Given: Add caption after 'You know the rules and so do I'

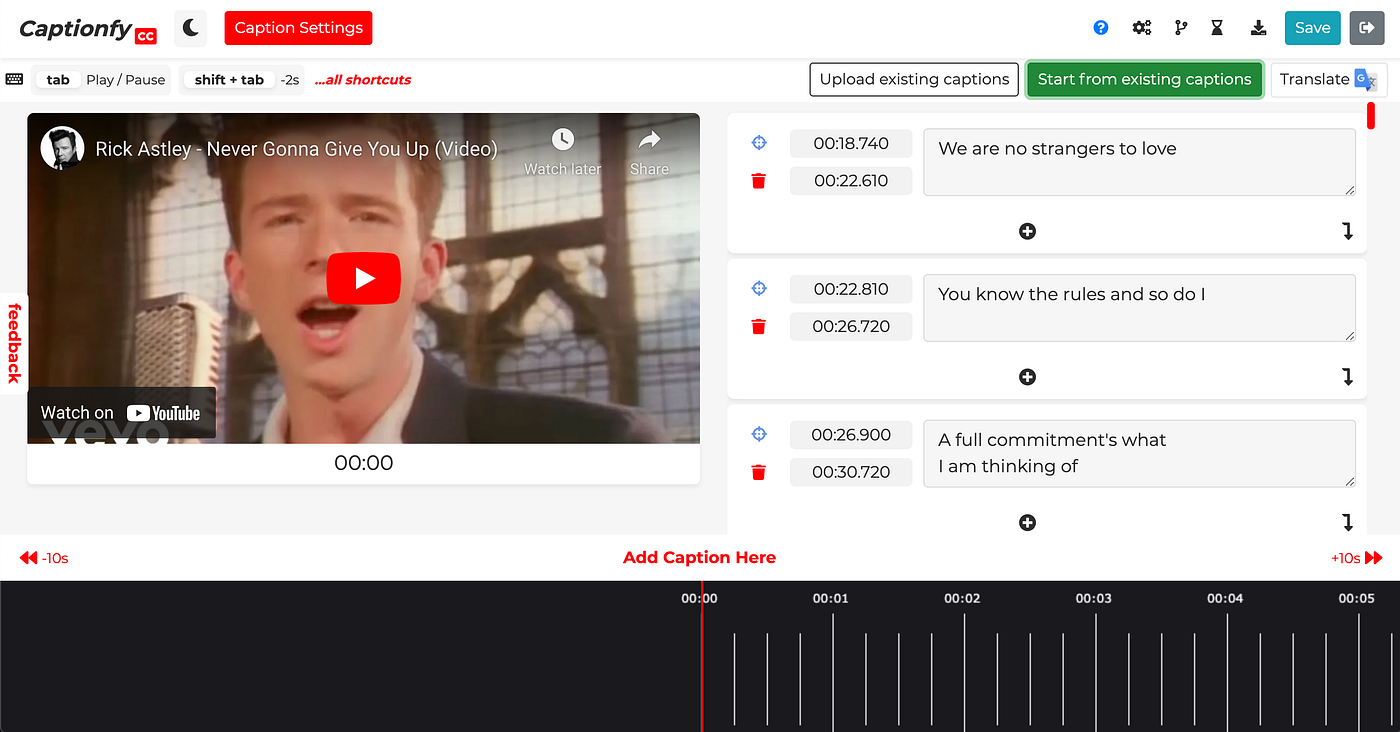Looking at the screenshot, I should tap(1027, 377).
